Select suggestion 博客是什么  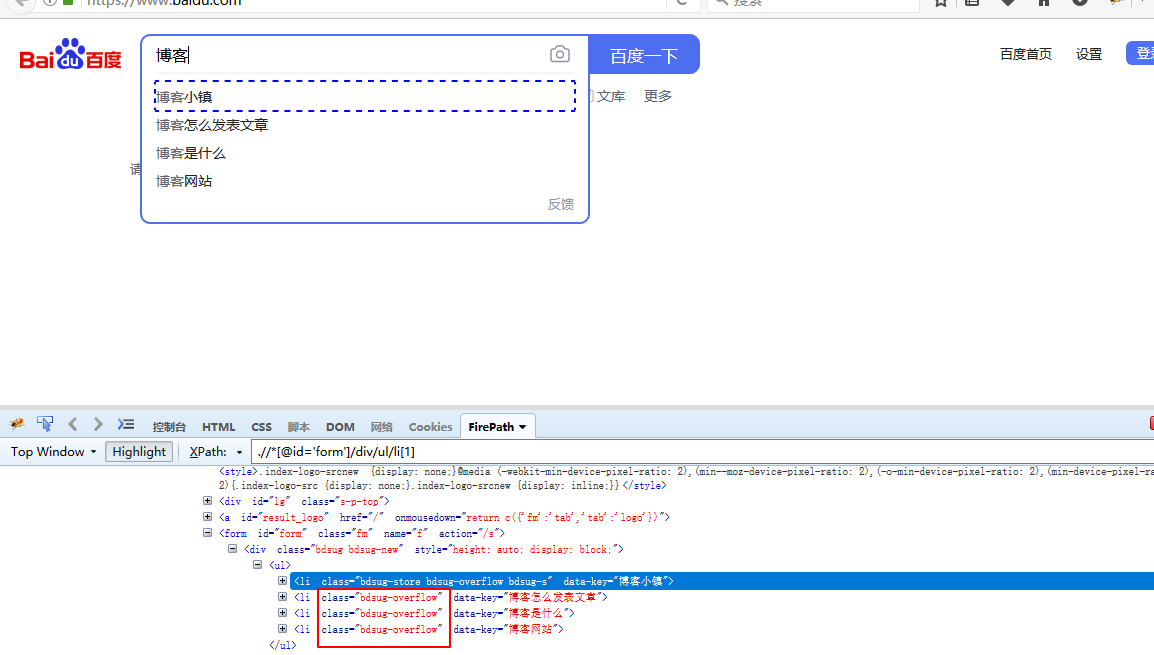tap(365, 153)
